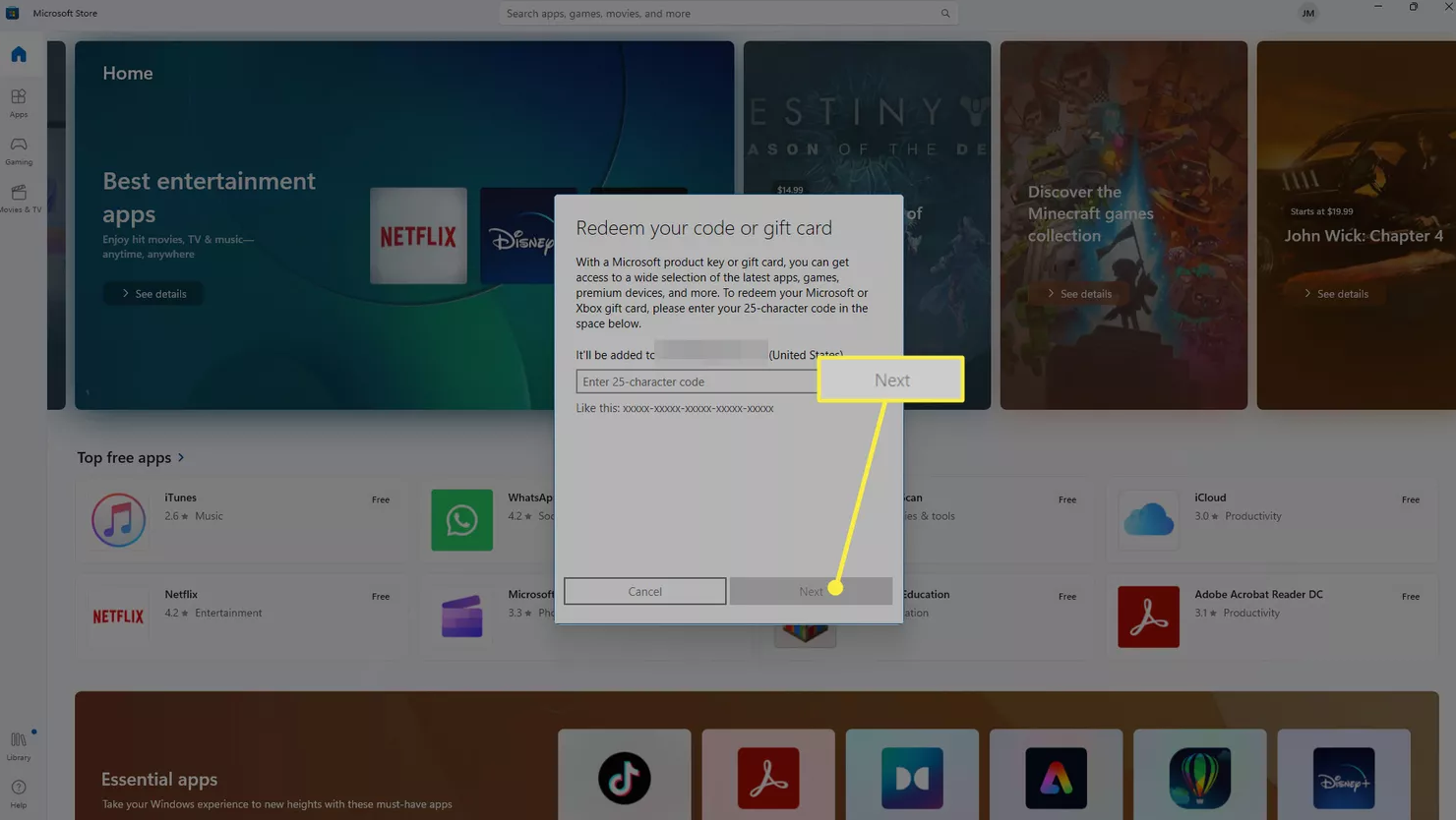Click the Free label on the iCloud card
Screen dimensions: 1456x820
(1410, 499)
